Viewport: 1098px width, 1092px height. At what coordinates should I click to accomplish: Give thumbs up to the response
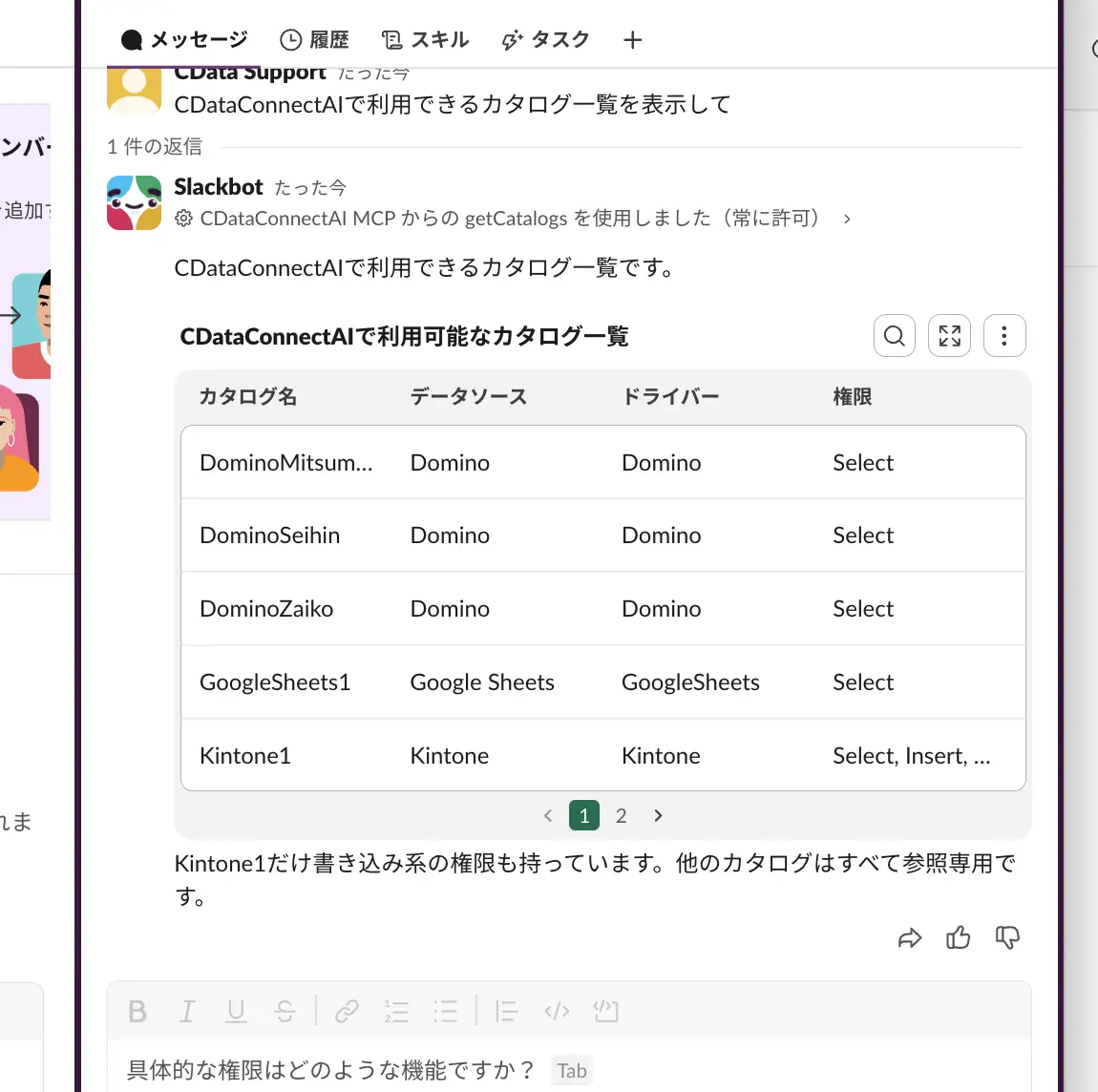click(x=958, y=937)
